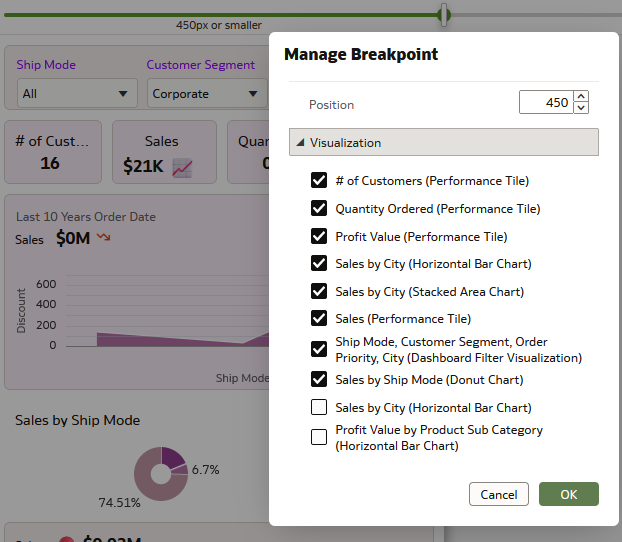
Task: Click the Sales $21K tile value
Action: [143, 166]
